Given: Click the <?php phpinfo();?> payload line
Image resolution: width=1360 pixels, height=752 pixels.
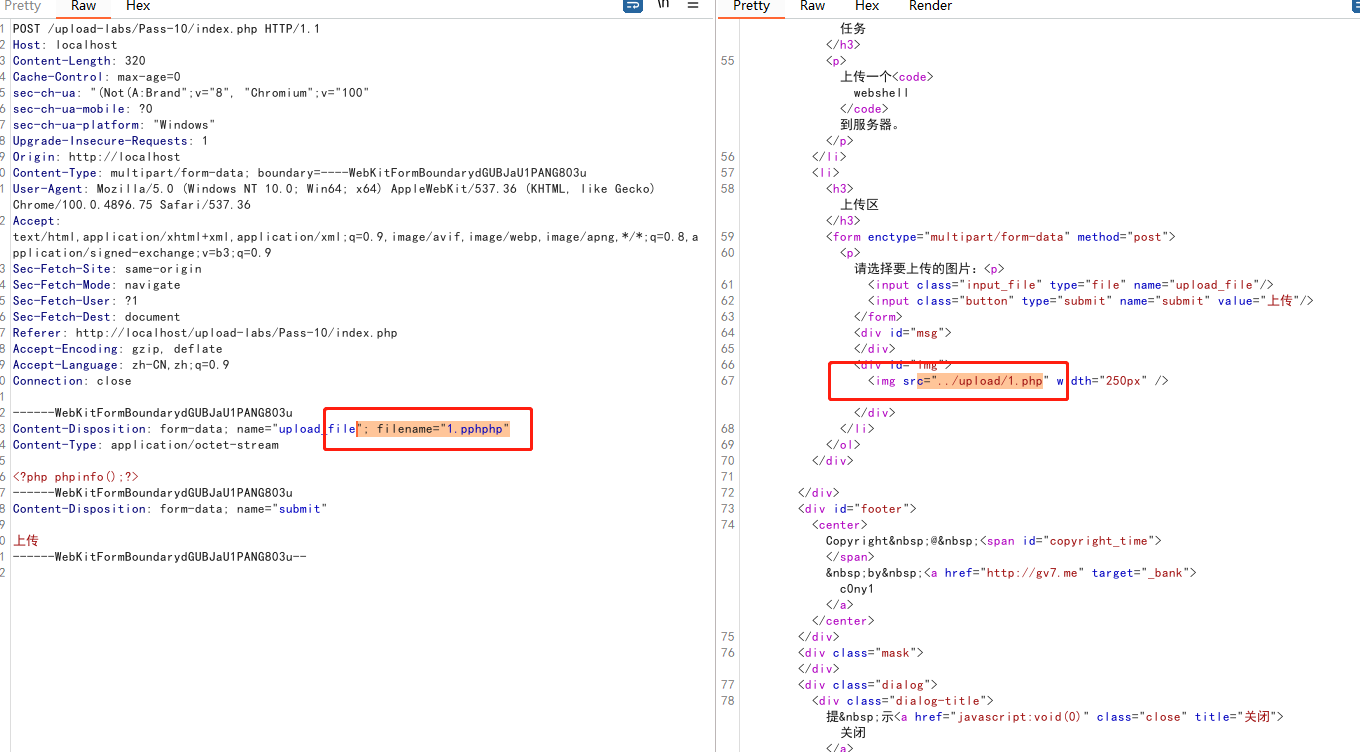Looking at the screenshot, I should click(x=76, y=477).
